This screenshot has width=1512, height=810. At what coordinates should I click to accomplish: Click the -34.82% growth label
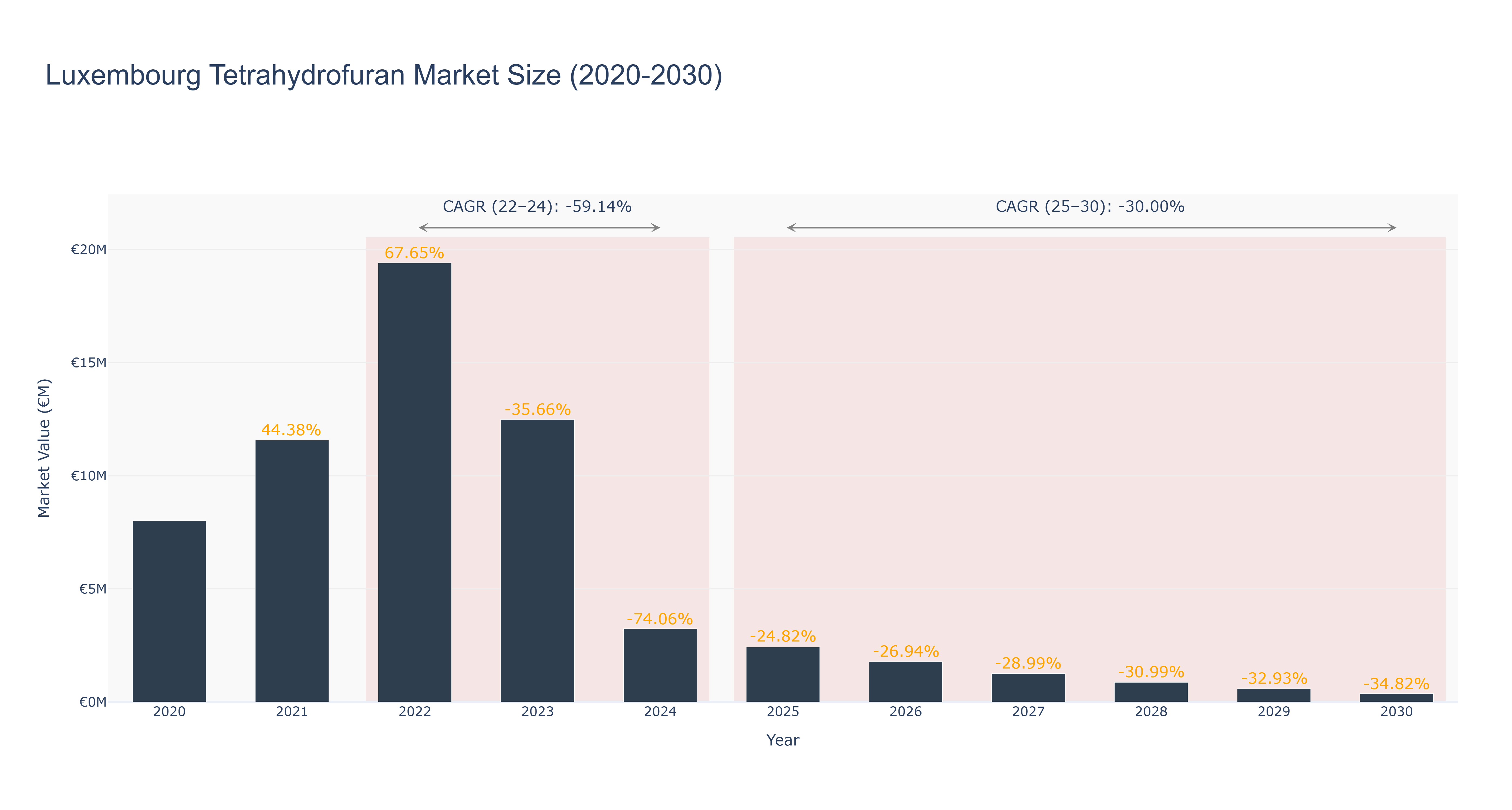(1396, 684)
